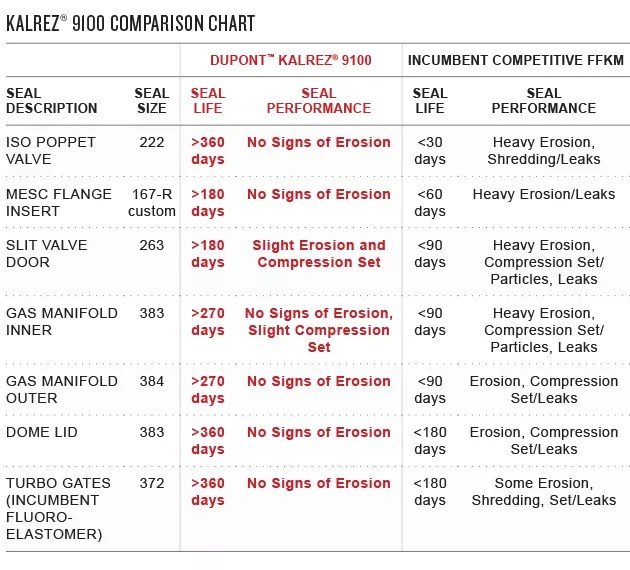Select the Turbo Gates row description
Viewport: 630px width, 570px height.
[58, 509]
